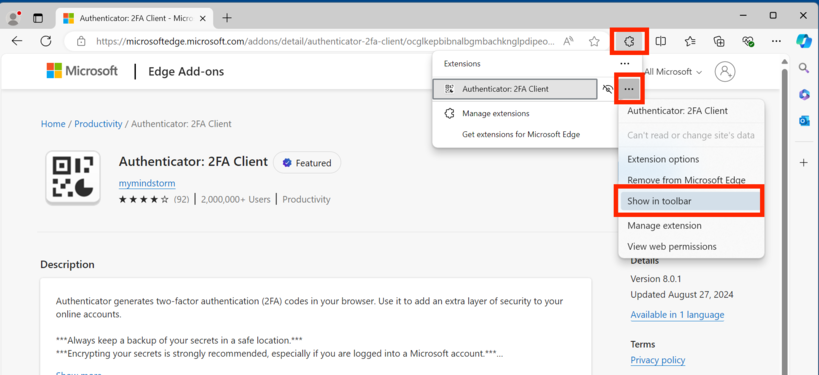The image size is (819, 375).
Task: Expand the All Microsoft dropdown
Action: click(x=673, y=72)
